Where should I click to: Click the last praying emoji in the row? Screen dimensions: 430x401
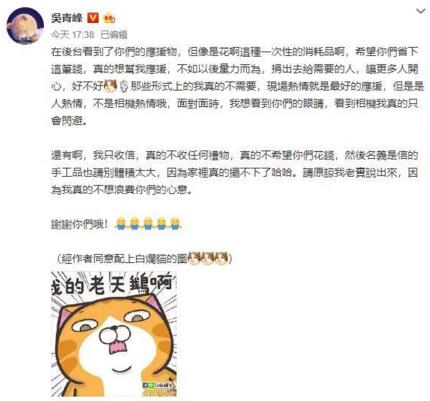(175, 223)
